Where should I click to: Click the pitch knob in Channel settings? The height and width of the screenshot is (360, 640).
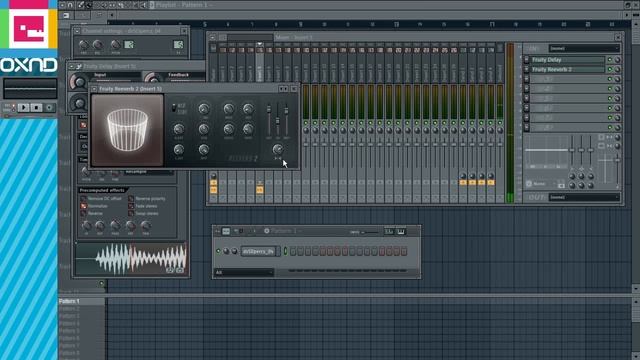click(116, 45)
